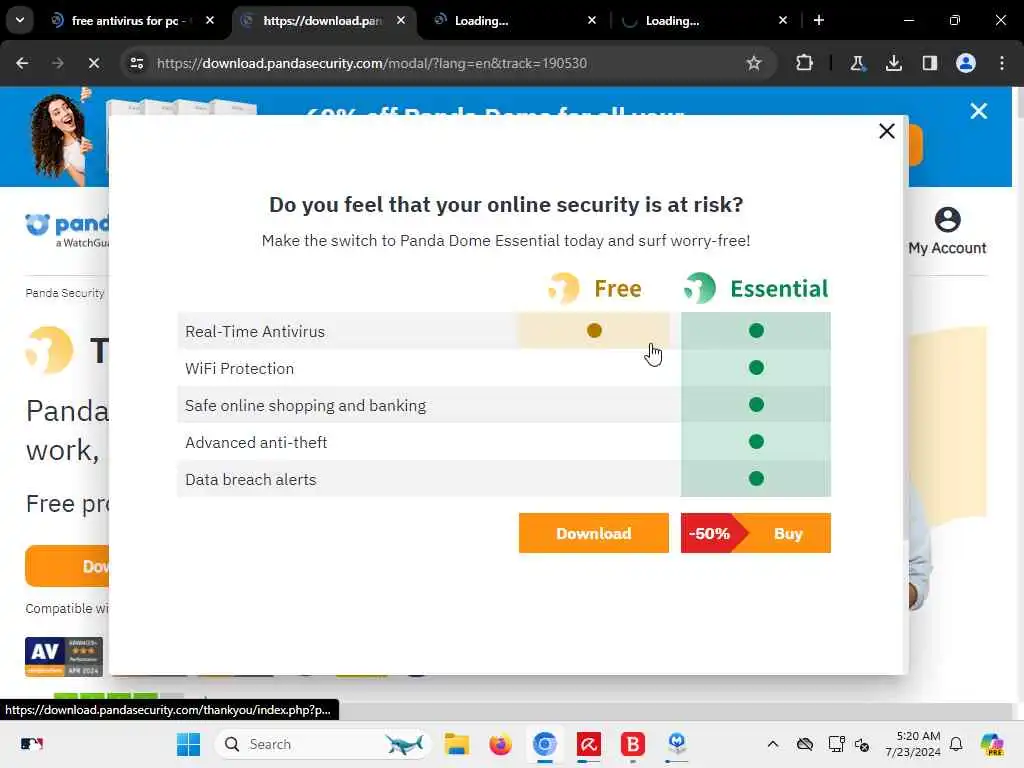
Task: Close the 'free antivirus for pc' tab
Action: (210, 21)
